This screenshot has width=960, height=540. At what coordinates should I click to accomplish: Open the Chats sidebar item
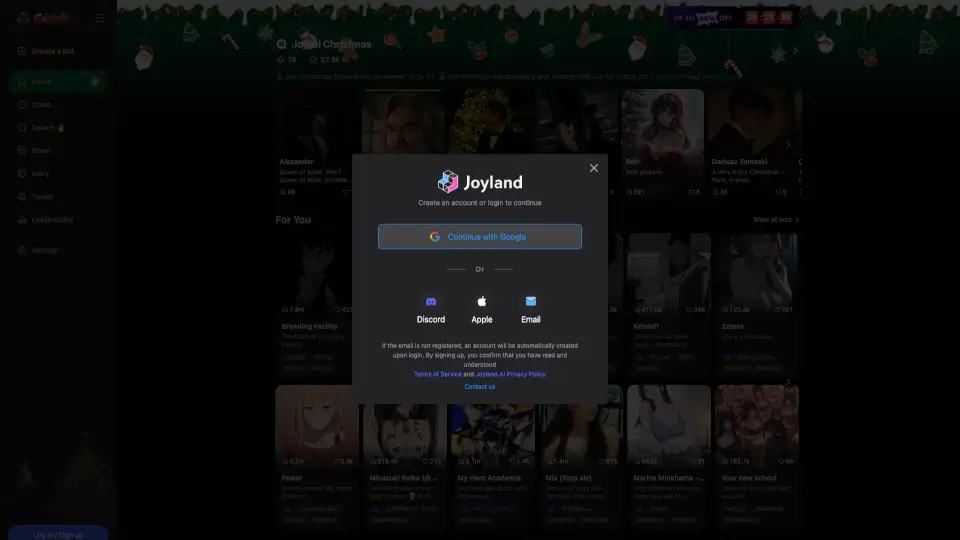(40, 105)
